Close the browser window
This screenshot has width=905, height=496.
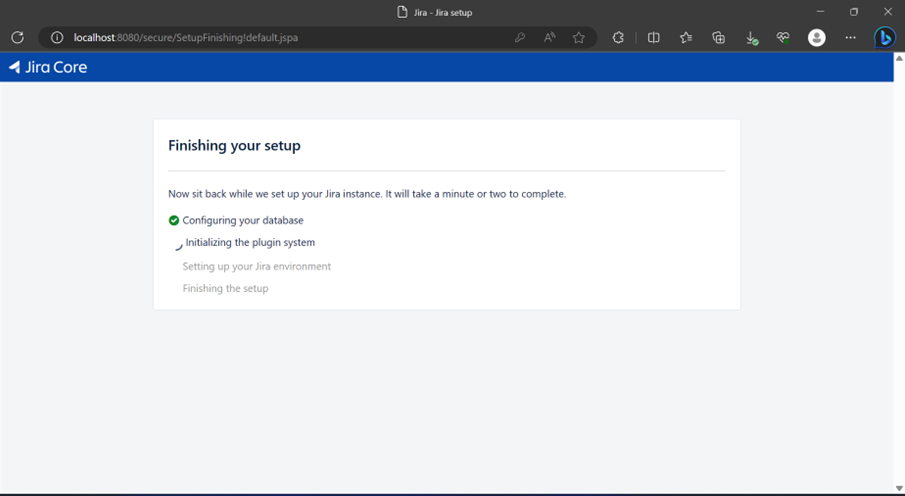click(x=888, y=12)
